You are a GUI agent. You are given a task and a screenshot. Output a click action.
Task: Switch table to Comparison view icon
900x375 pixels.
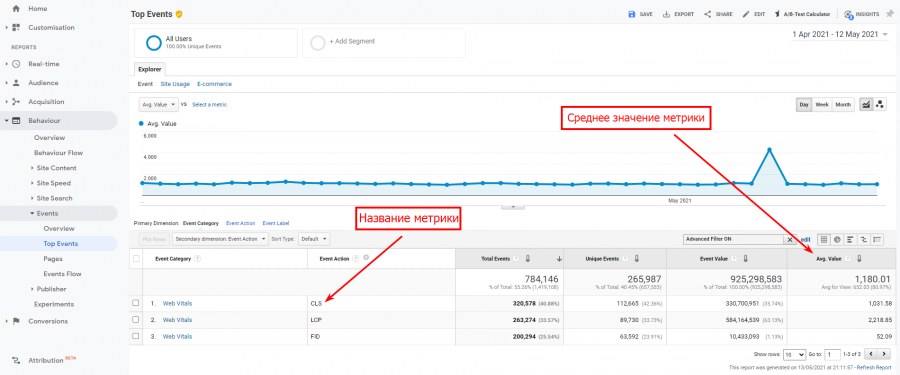pos(863,239)
